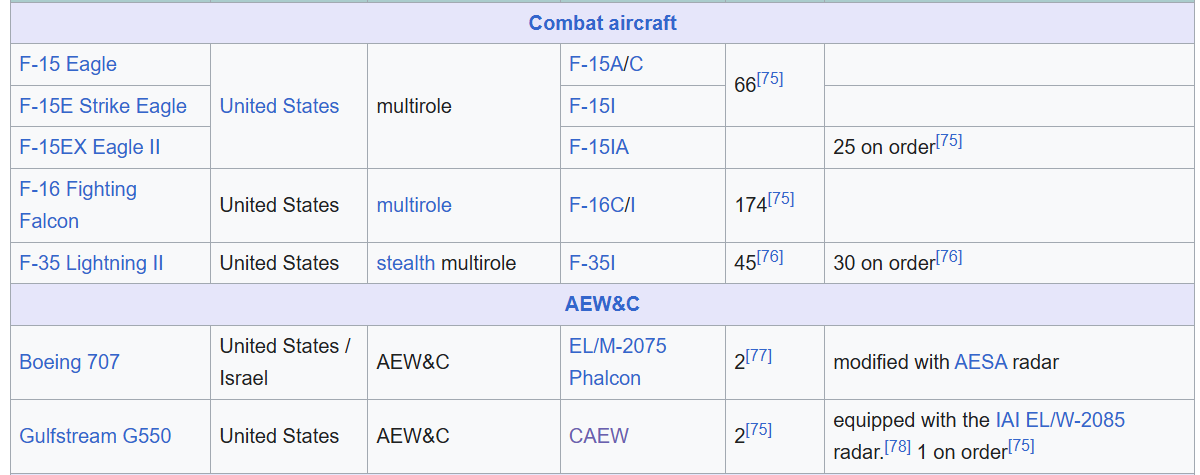Open the F-15 Eagle article link

[68, 64]
